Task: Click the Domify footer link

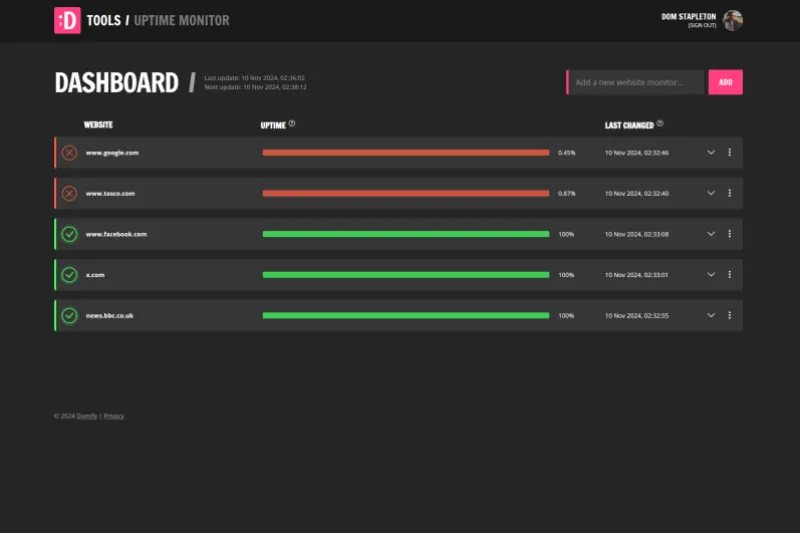Action: (x=87, y=416)
